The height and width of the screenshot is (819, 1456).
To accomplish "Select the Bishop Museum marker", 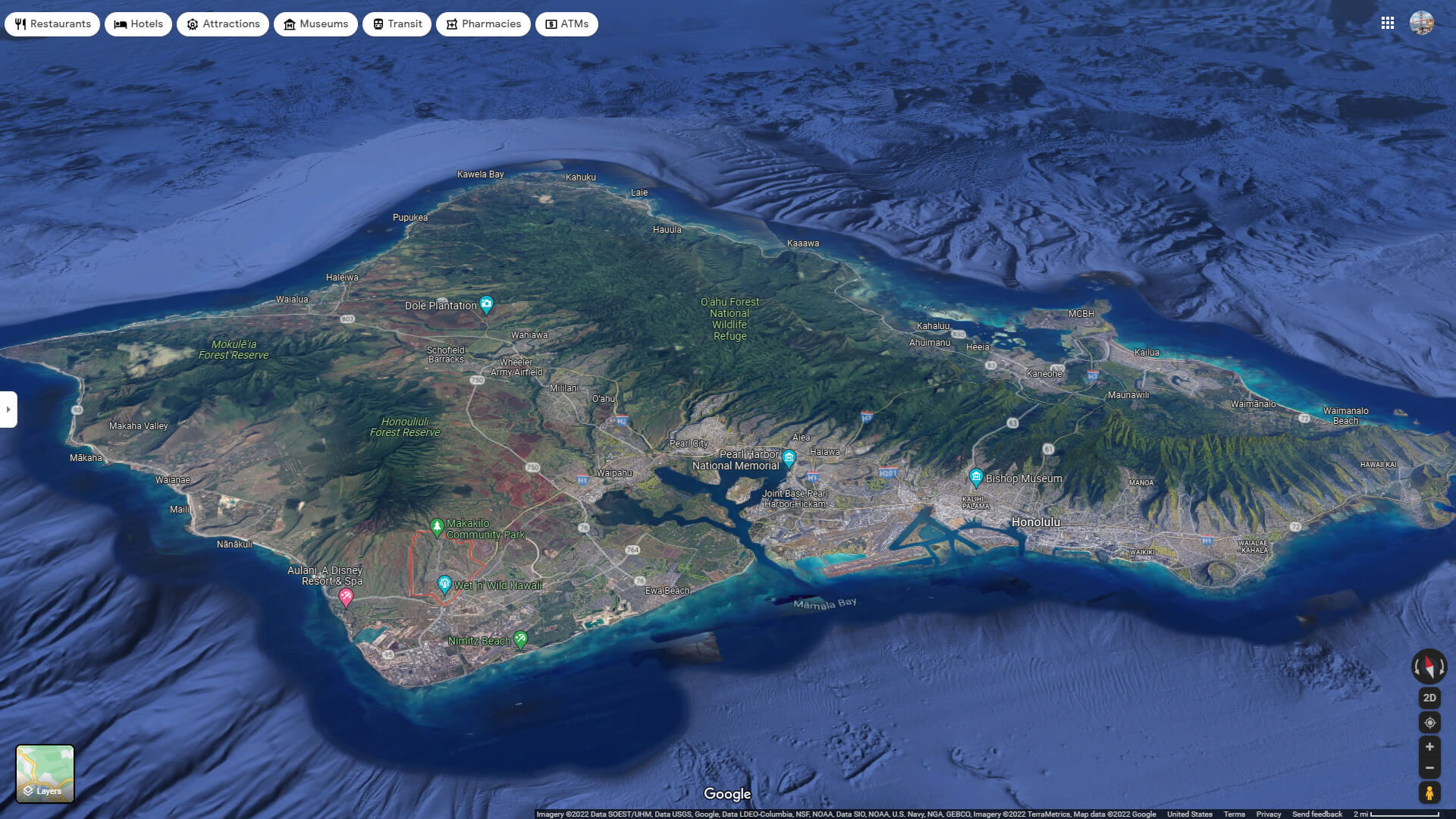I will pos(976,476).
